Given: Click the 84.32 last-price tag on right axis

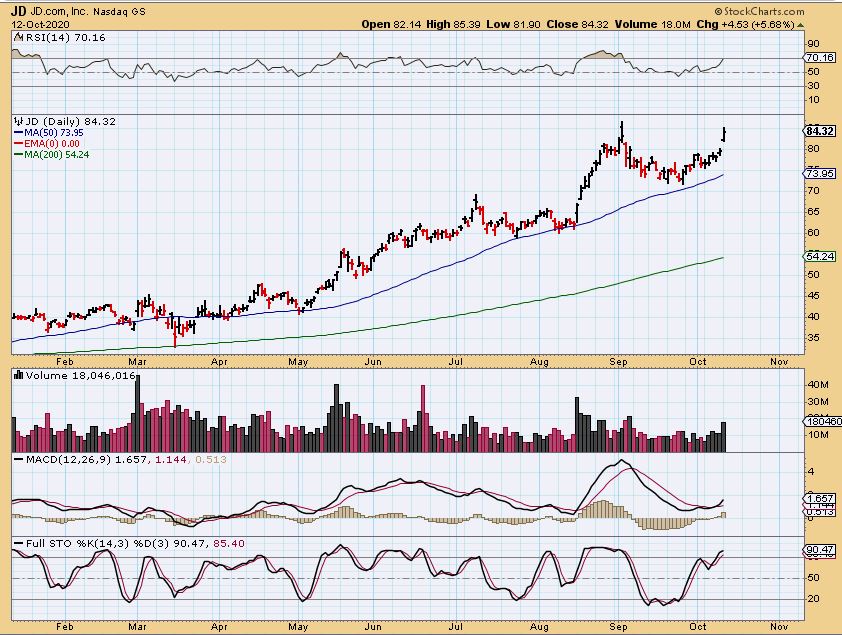Looking at the screenshot, I should (x=820, y=131).
